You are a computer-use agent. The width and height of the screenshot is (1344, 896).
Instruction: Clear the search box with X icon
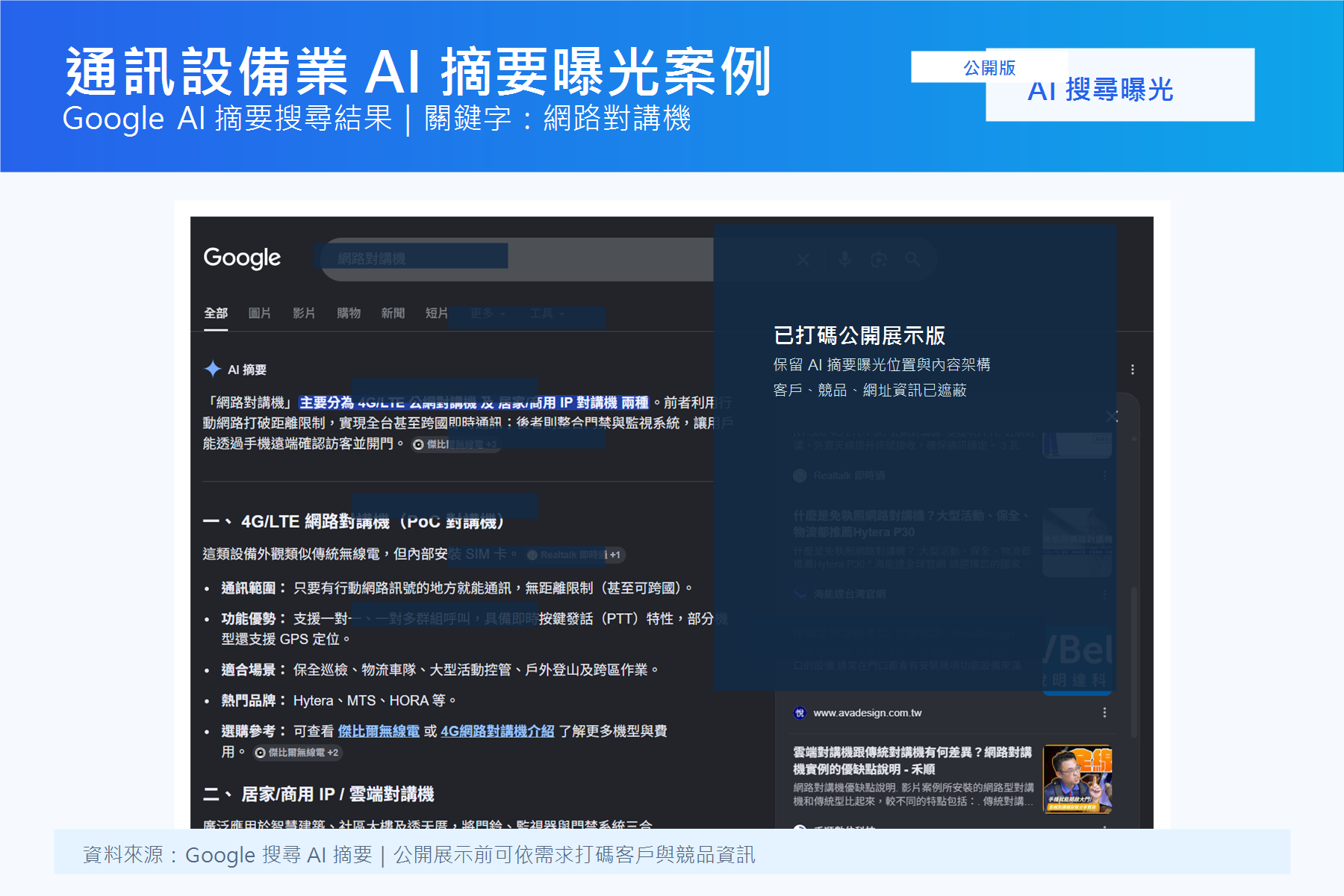click(803, 259)
